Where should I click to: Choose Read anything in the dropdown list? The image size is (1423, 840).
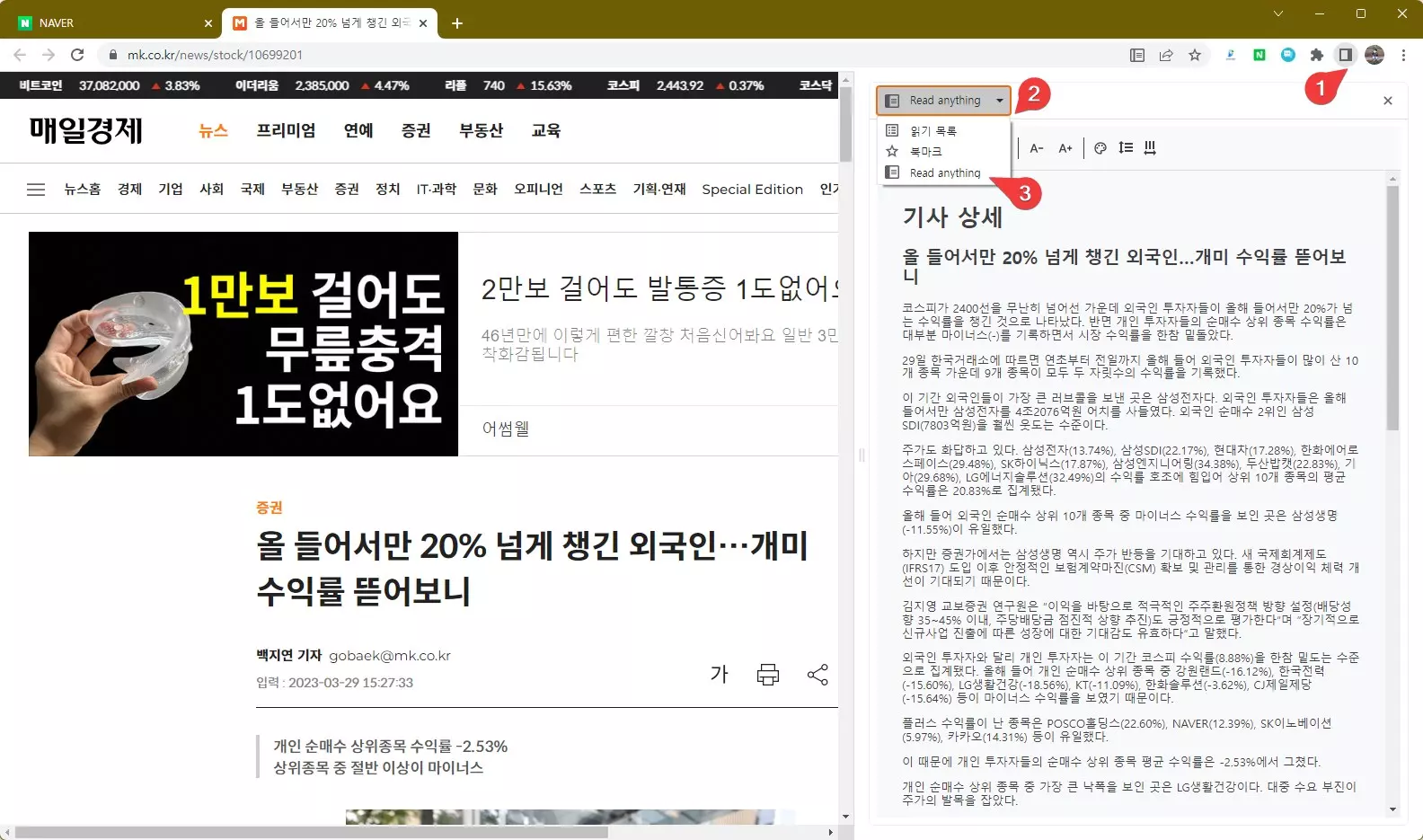[x=943, y=172]
